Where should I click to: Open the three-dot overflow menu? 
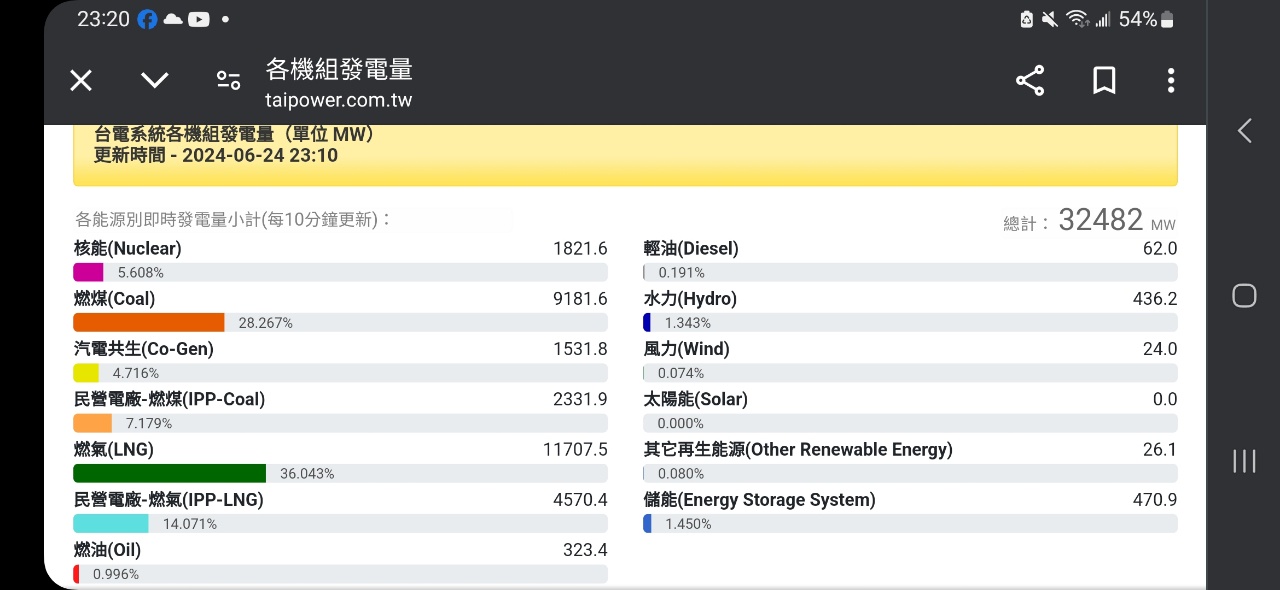tap(1170, 81)
